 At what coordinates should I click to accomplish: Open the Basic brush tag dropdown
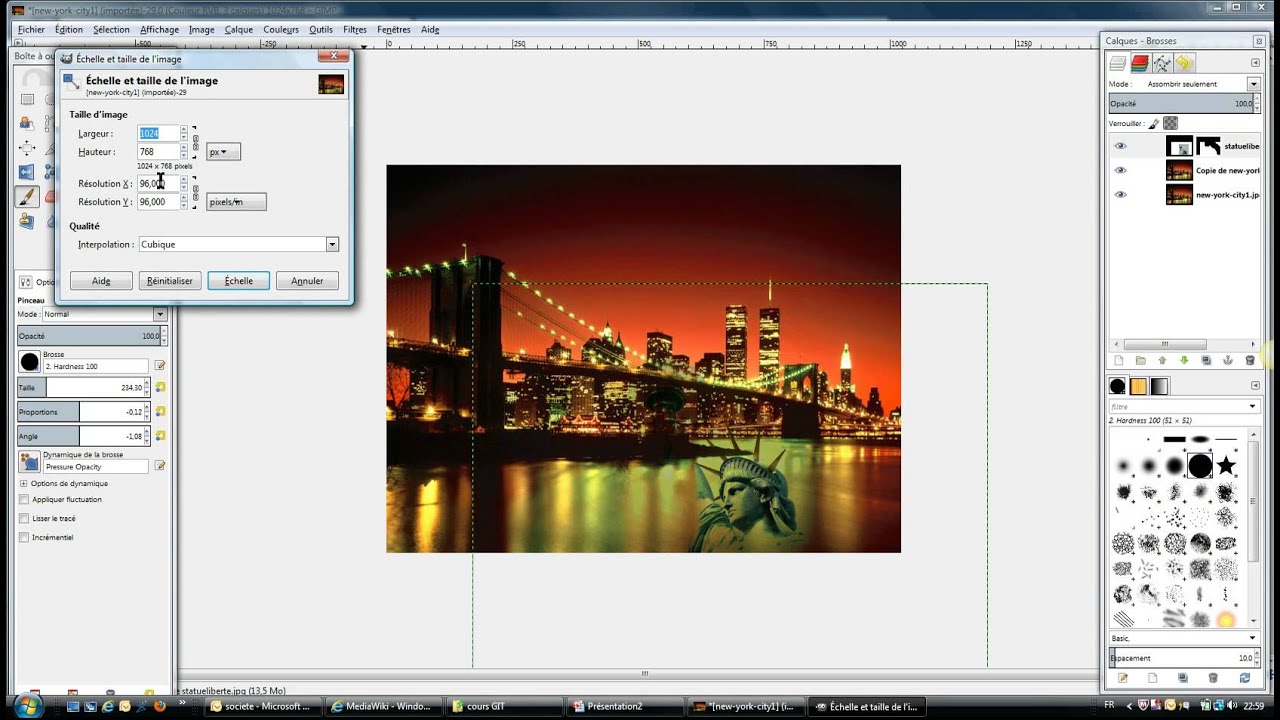click(1184, 638)
